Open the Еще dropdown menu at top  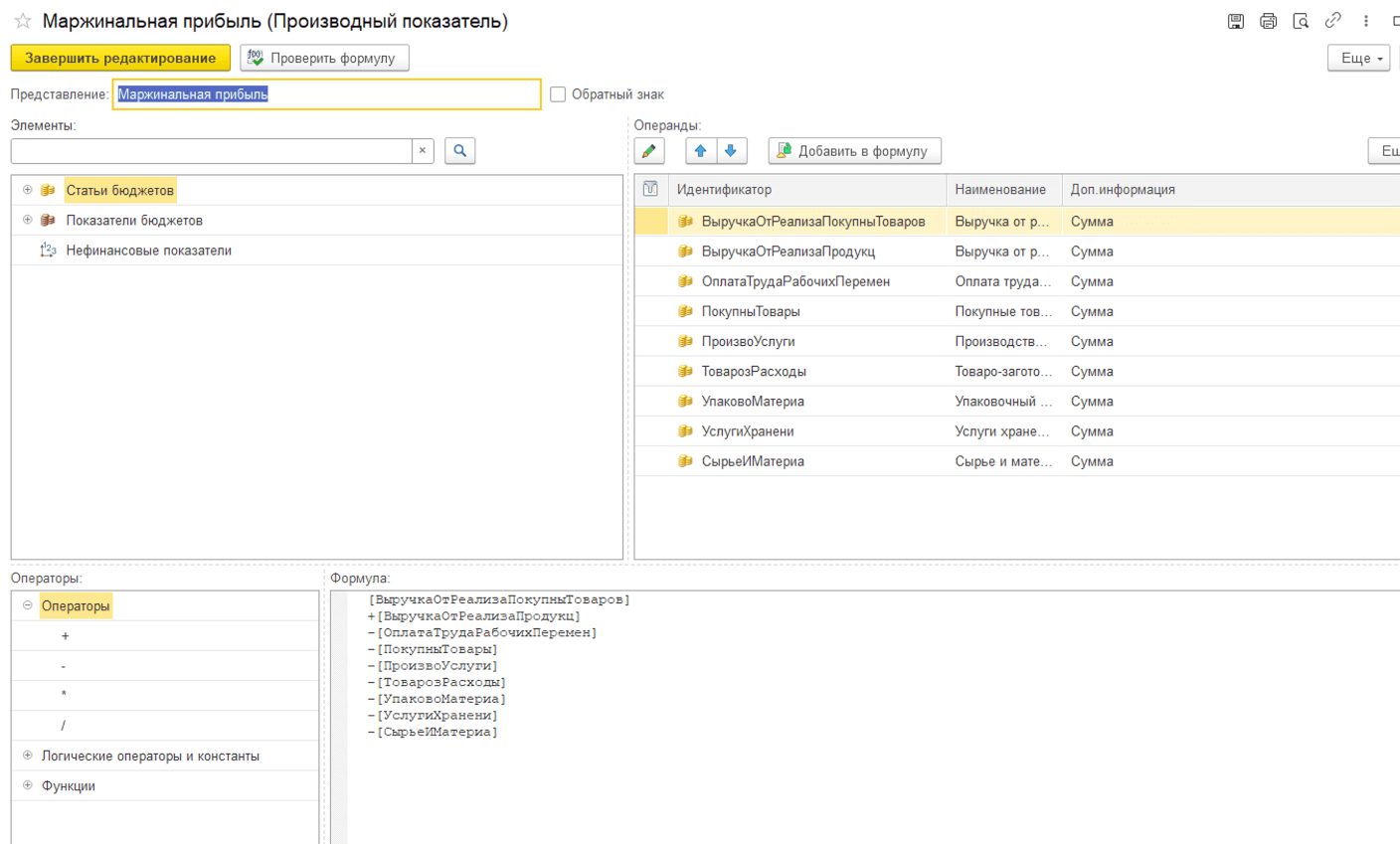click(x=1358, y=59)
